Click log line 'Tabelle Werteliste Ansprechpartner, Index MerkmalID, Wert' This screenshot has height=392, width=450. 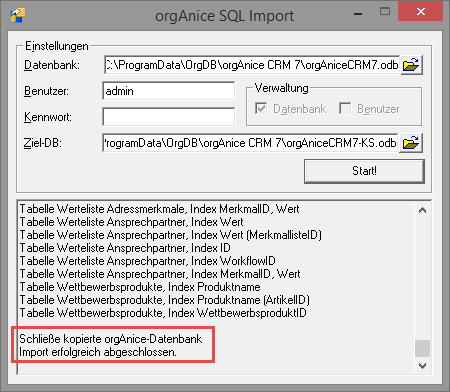coord(160,274)
